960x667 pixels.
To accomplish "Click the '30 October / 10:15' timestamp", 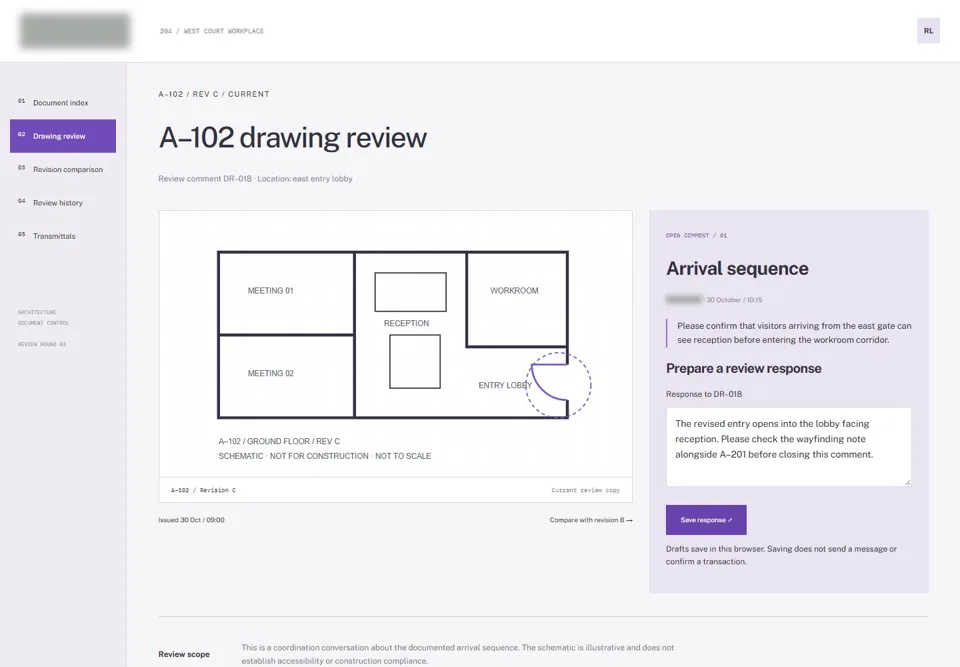I will pos(734,300).
